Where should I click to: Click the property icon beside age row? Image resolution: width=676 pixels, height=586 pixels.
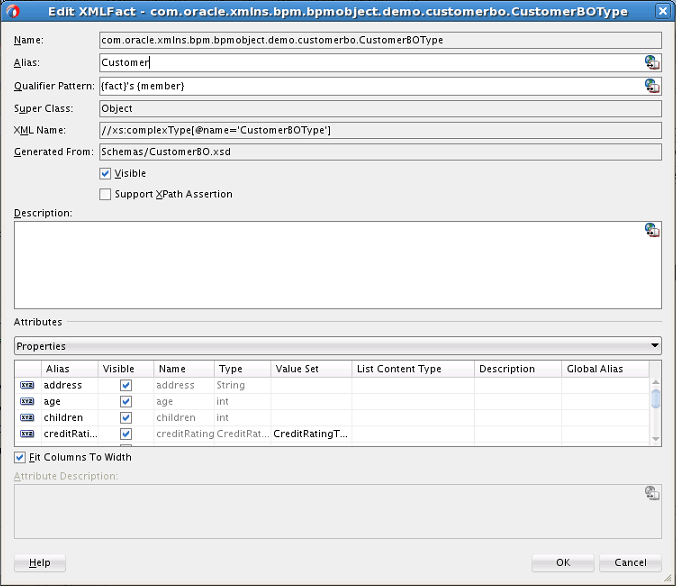click(x=27, y=401)
